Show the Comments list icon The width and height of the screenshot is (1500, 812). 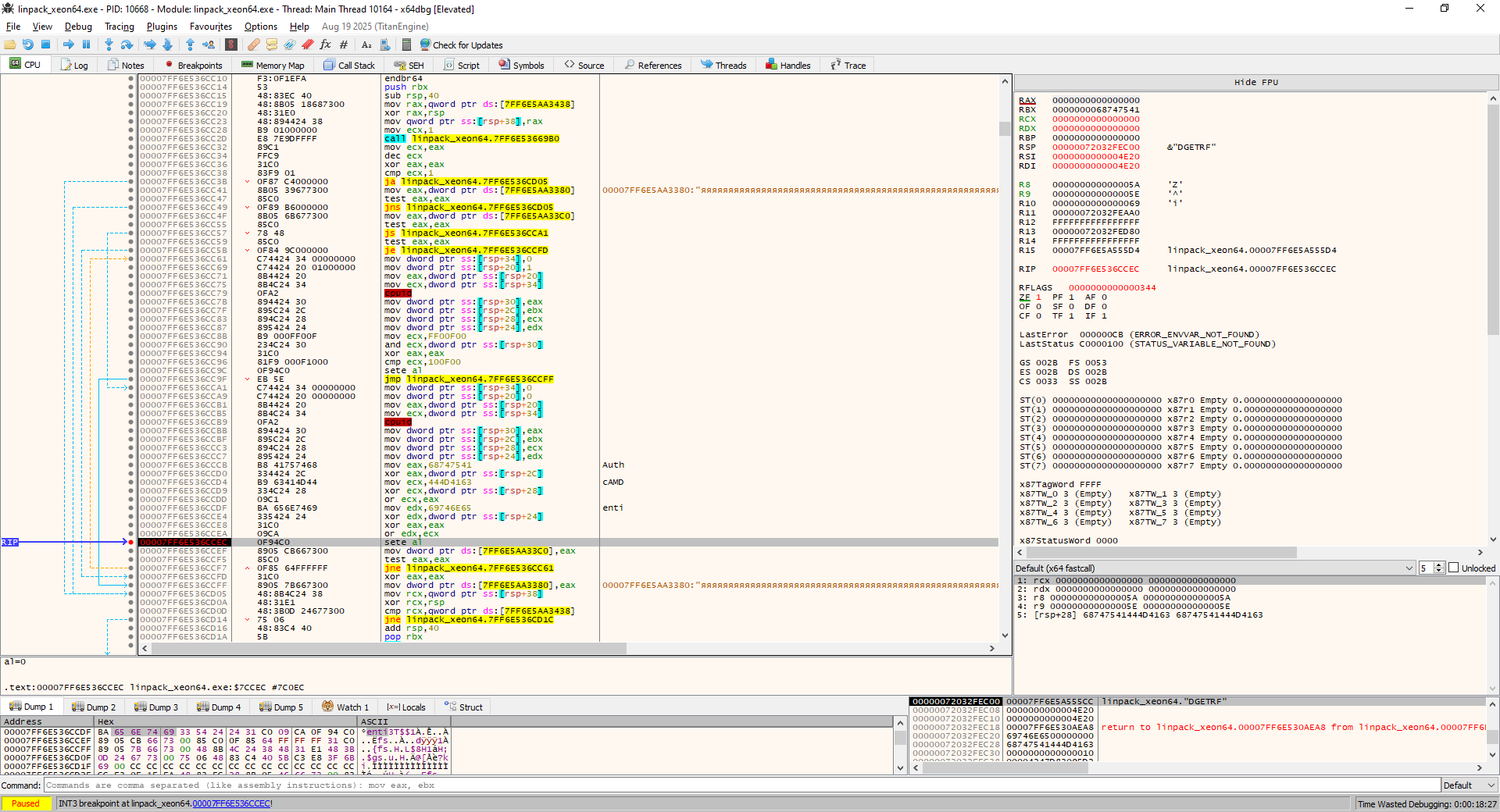pyautogui.click(x=272, y=45)
